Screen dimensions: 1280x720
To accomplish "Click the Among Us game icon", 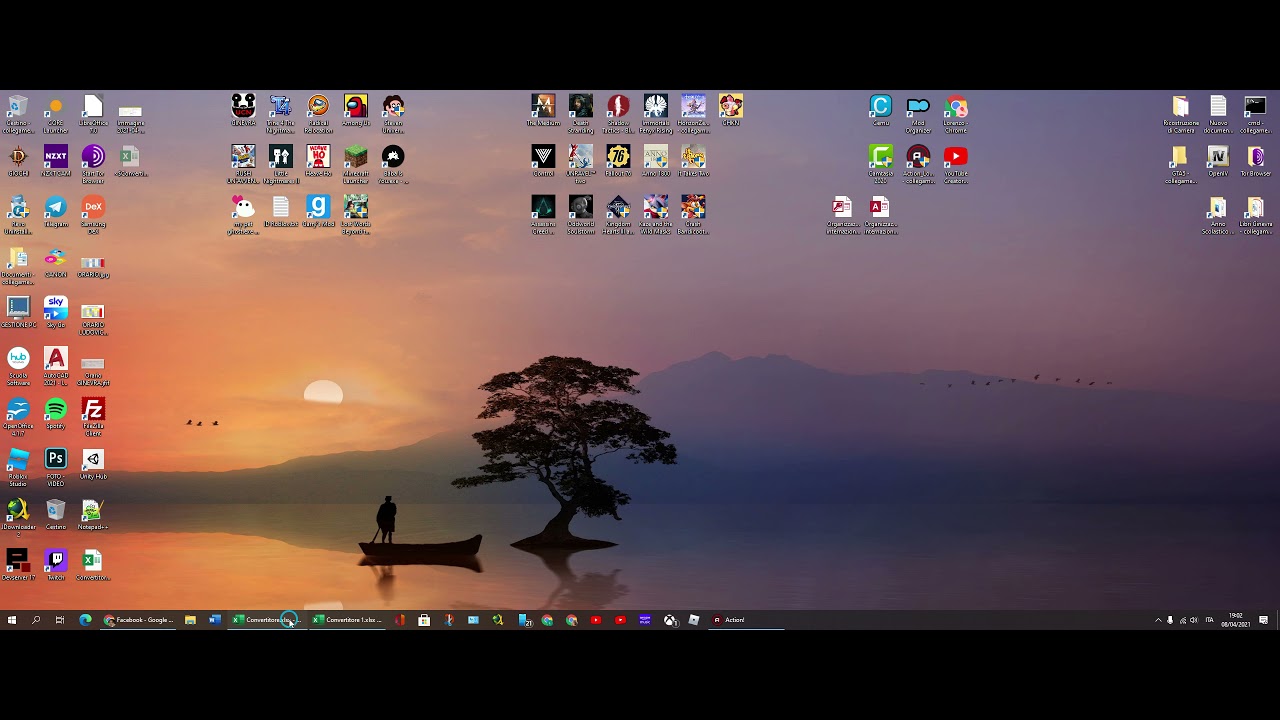I will click(356, 111).
